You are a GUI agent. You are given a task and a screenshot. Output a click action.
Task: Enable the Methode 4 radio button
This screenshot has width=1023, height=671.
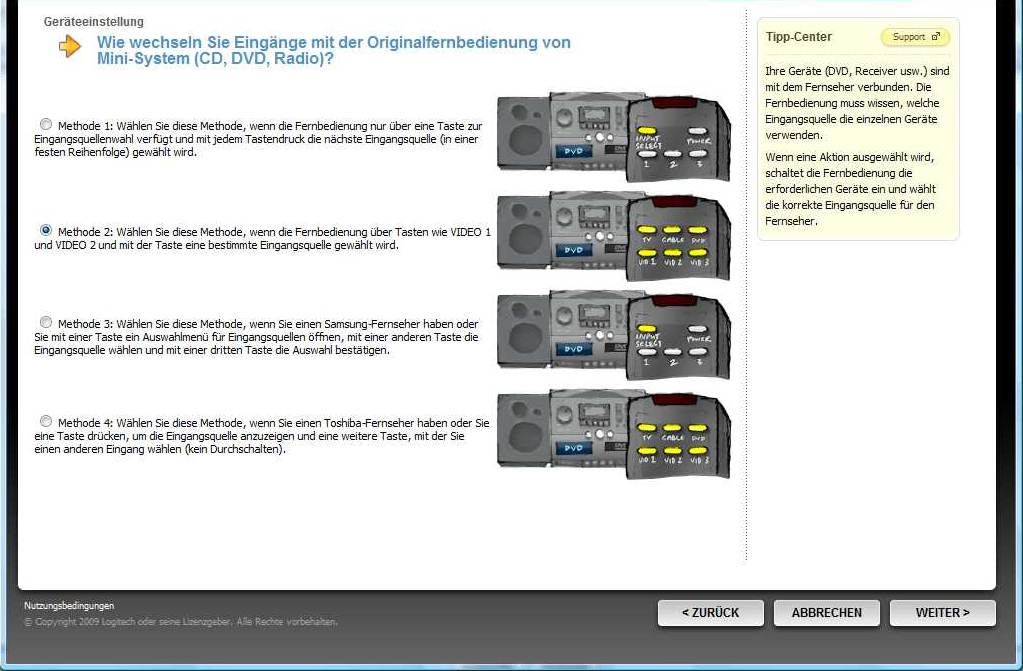pyautogui.click(x=46, y=421)
